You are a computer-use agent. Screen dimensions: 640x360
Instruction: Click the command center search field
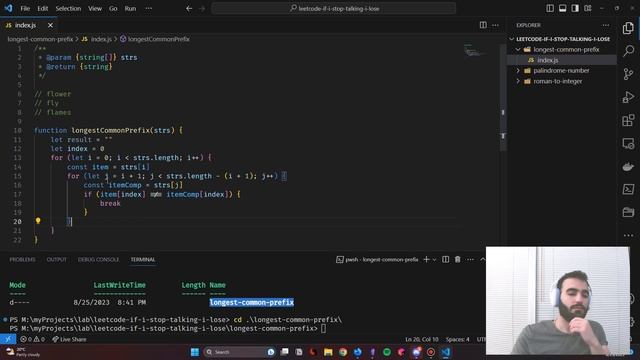pos(333,8)
